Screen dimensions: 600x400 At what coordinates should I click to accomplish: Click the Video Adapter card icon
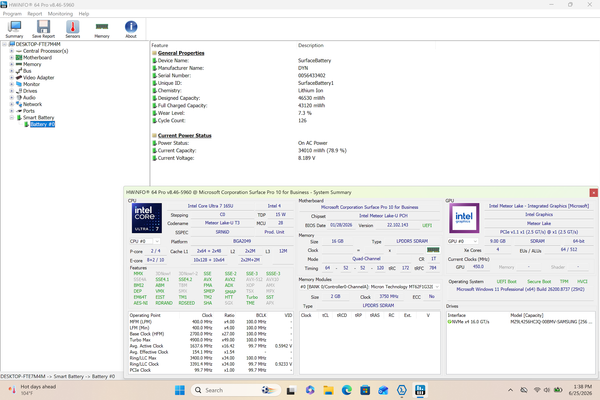click(x=19, y=77)
